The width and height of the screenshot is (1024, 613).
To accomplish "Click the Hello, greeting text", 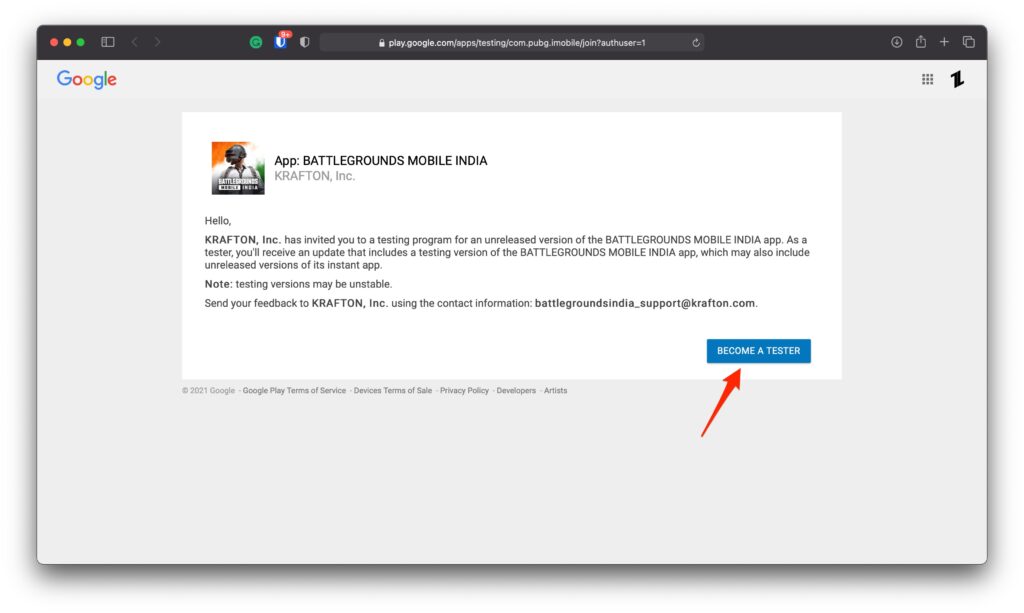I will pyautogui.click(x=217, y=221).
